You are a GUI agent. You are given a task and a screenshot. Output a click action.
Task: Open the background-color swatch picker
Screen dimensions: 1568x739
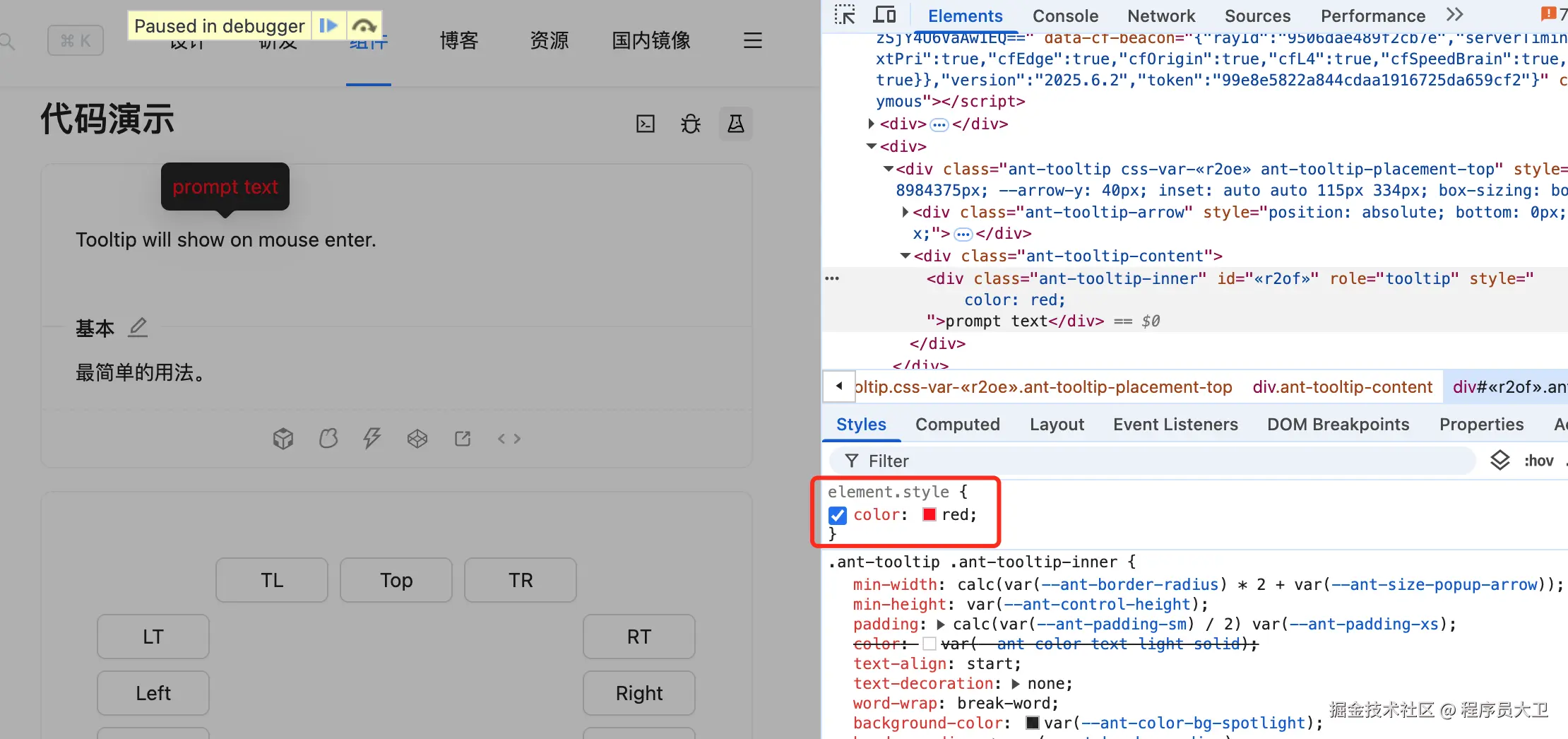(x=1033, y=723)
